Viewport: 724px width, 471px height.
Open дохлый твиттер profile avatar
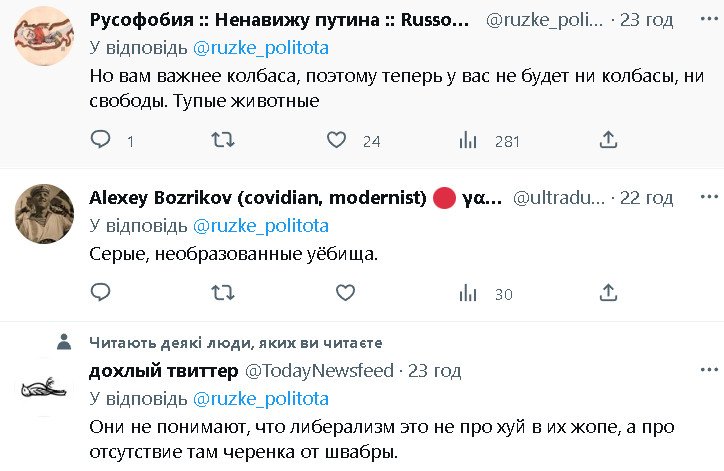(43, 388)
